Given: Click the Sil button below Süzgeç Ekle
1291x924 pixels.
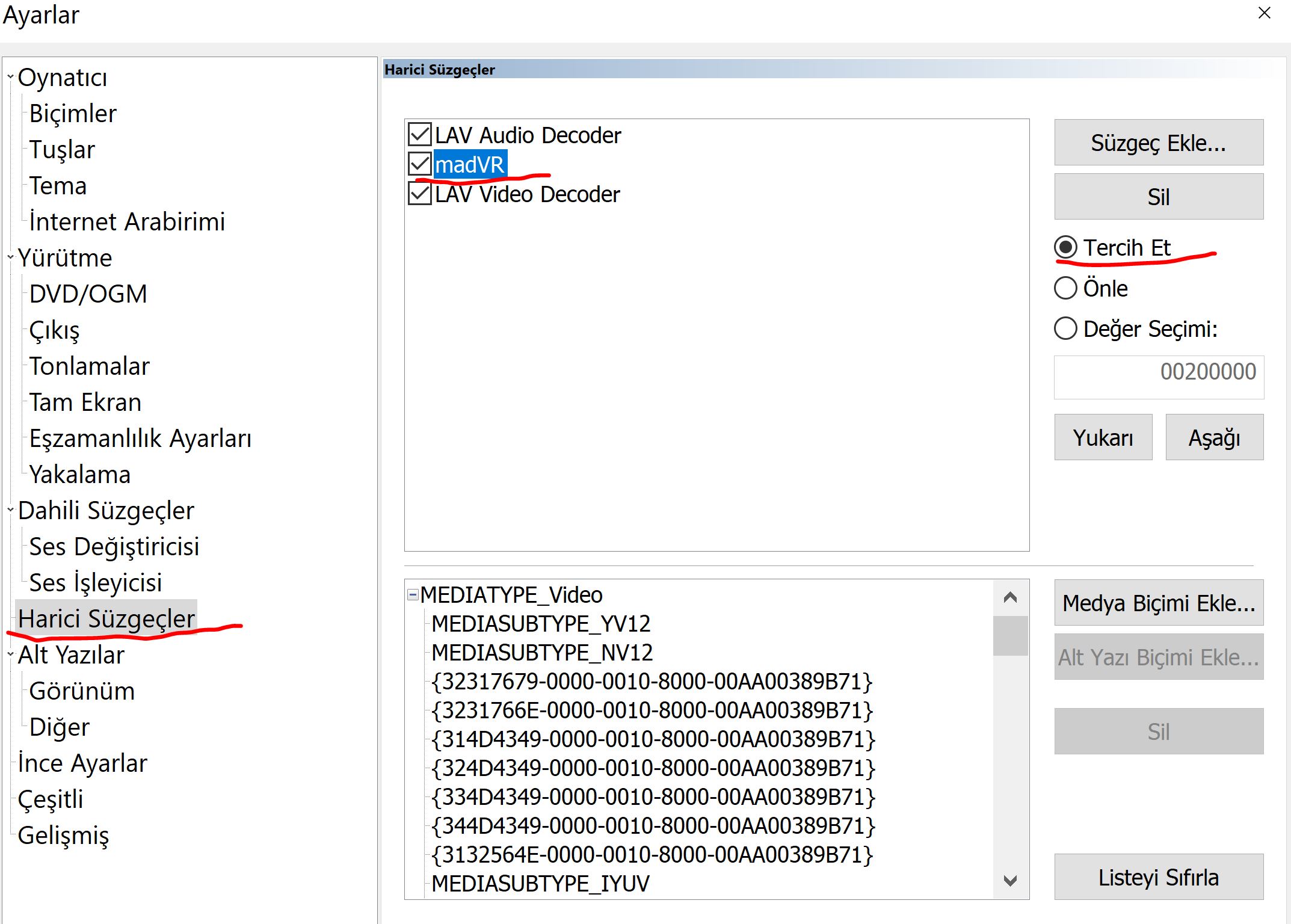Looking at the screenshot, I should (x=1159, y=197).
